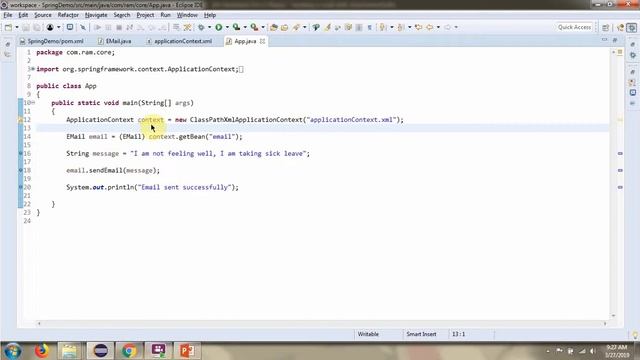This screenshot has width=640, height=360.
Task: Click the Debug bug icon
Action: click(201, 27)
